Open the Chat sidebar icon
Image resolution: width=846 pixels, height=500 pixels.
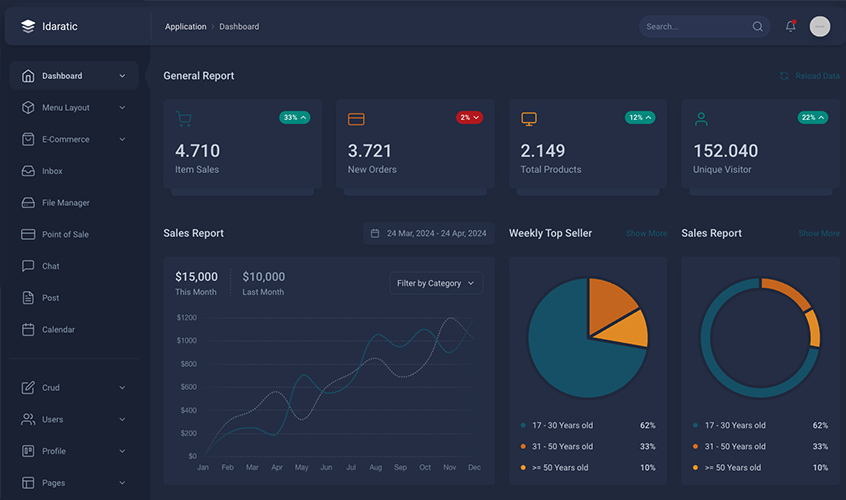(28, 266)
